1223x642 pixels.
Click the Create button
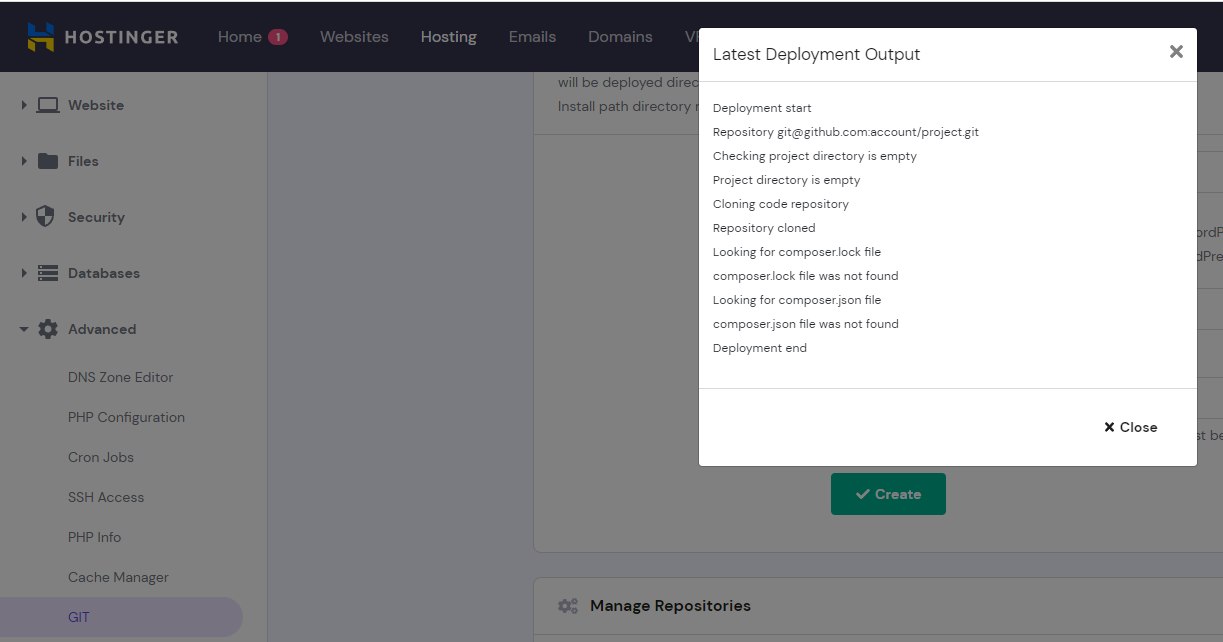[888, 493]
